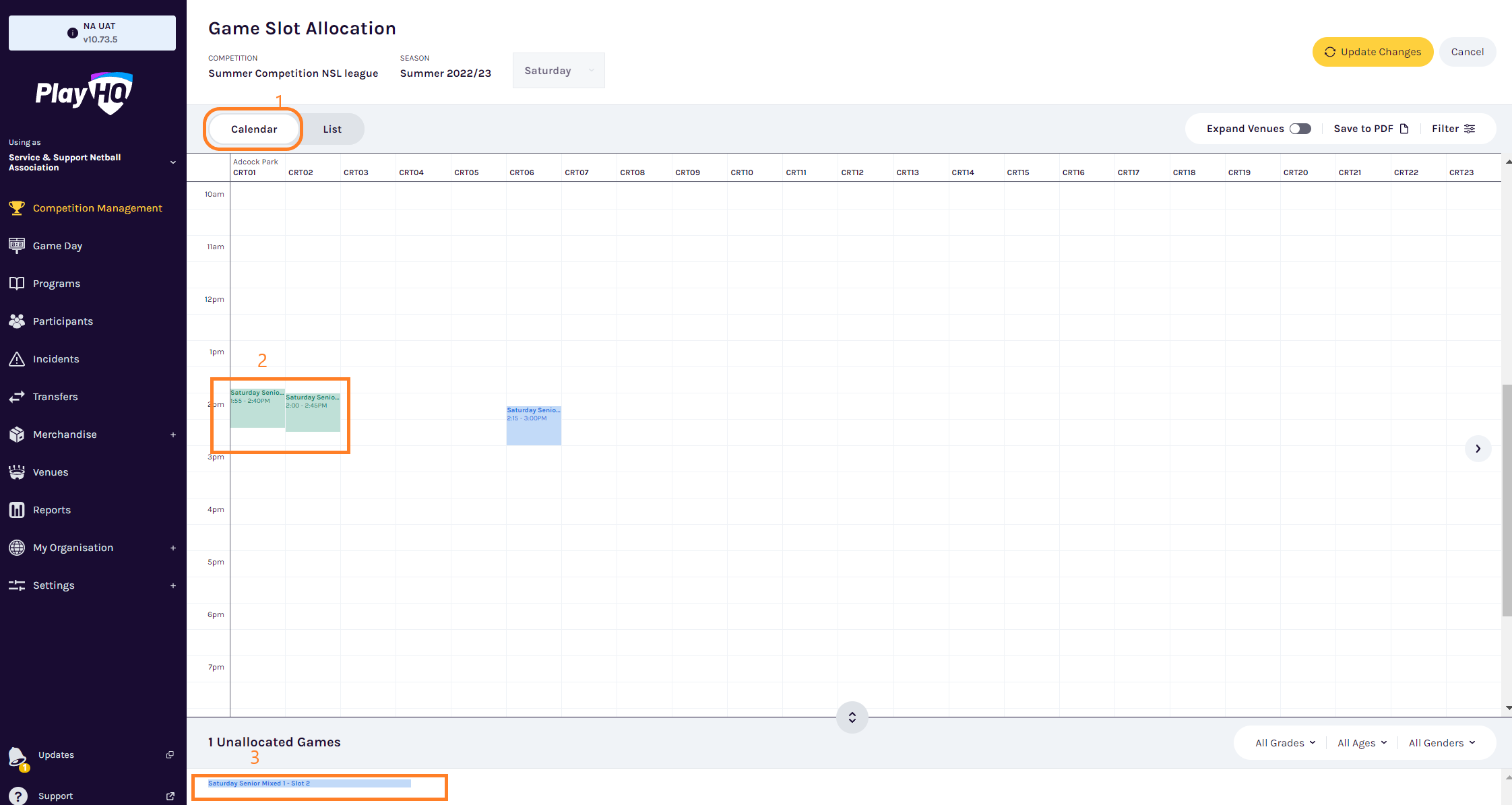Open the All Genders filter dropdown
1512x805 pixels.
[x=1442, y=743]
